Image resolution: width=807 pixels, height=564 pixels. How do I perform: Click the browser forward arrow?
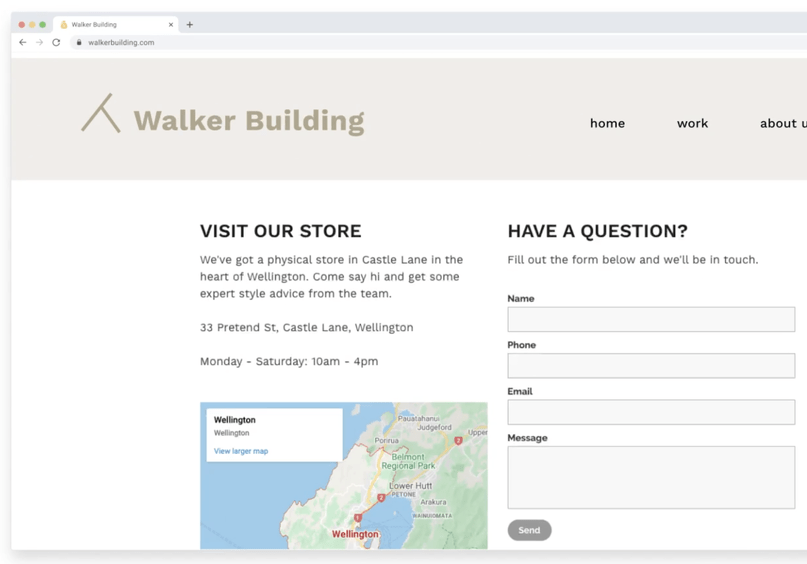point(39,43)
